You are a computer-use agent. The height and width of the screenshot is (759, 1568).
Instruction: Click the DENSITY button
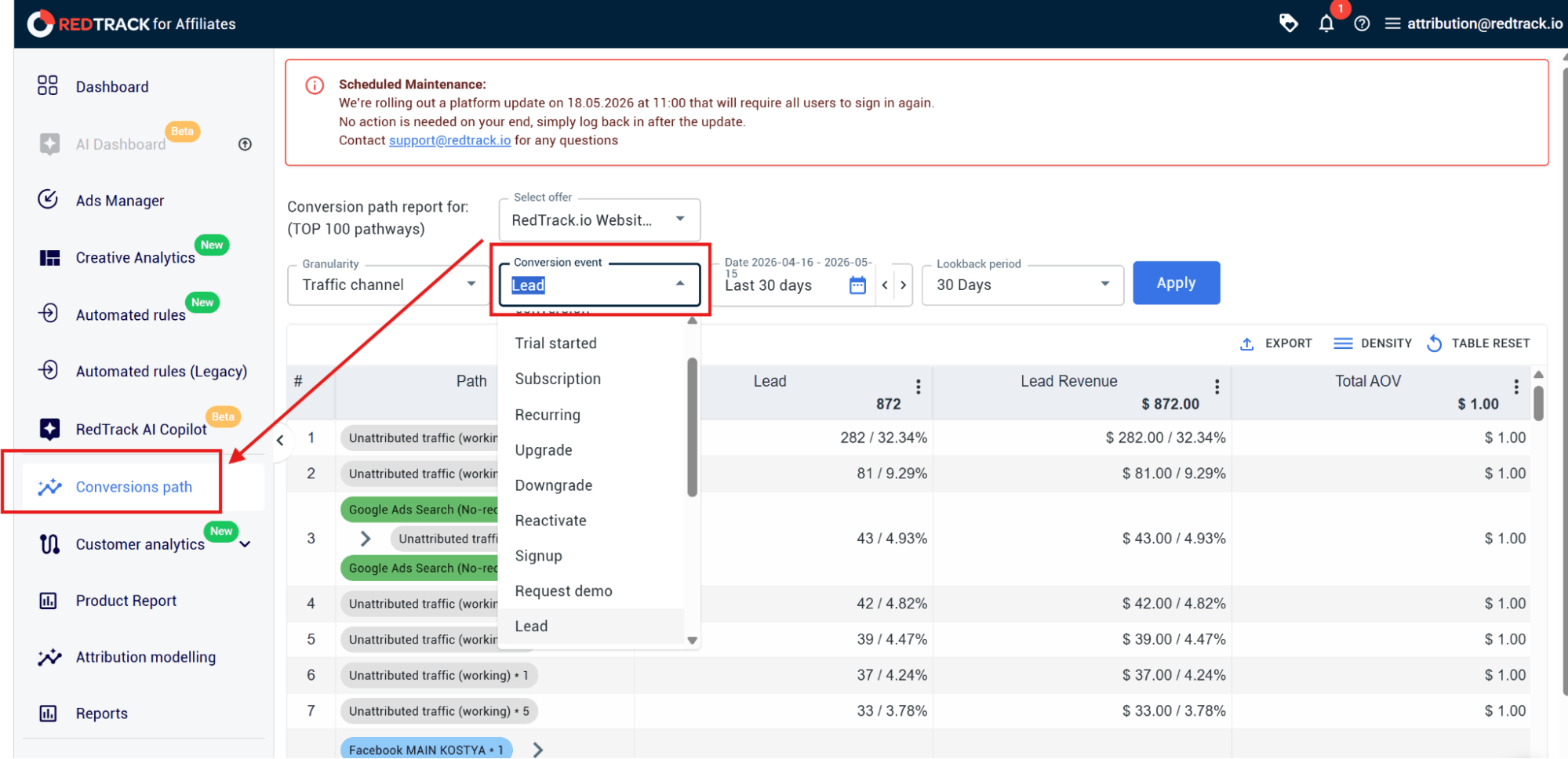(x=1372, y=343)
